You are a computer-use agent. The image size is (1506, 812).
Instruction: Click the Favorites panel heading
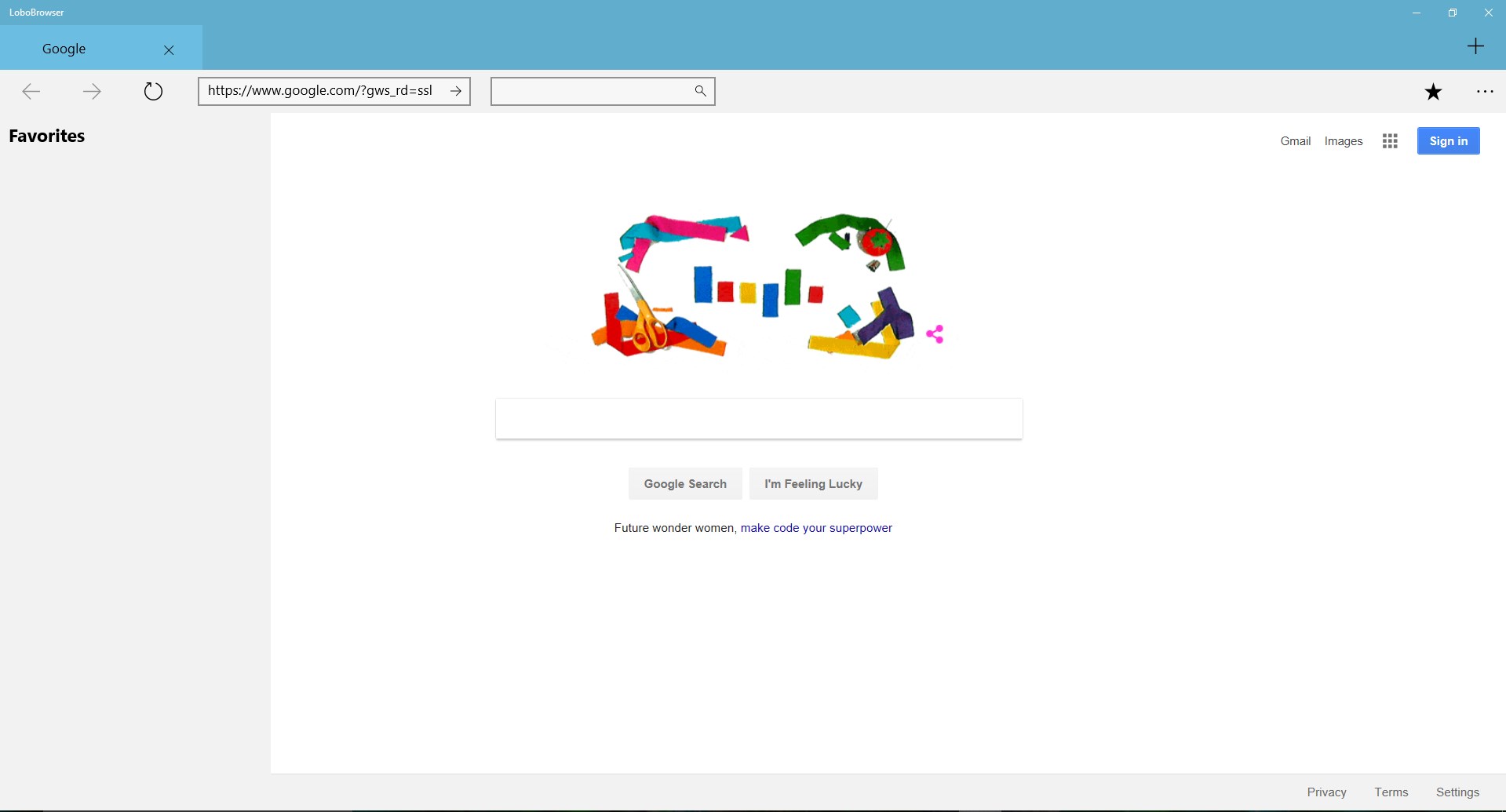(x=47, y=136)
